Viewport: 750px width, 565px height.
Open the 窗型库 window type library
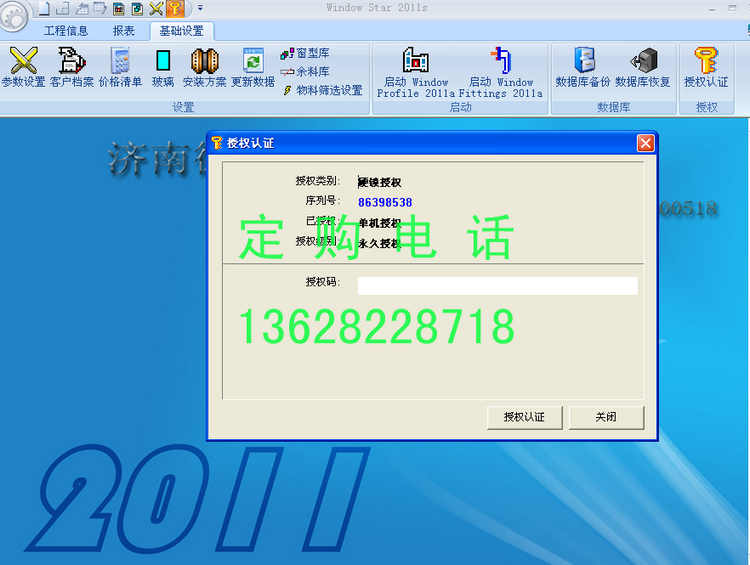pos(306,53)
